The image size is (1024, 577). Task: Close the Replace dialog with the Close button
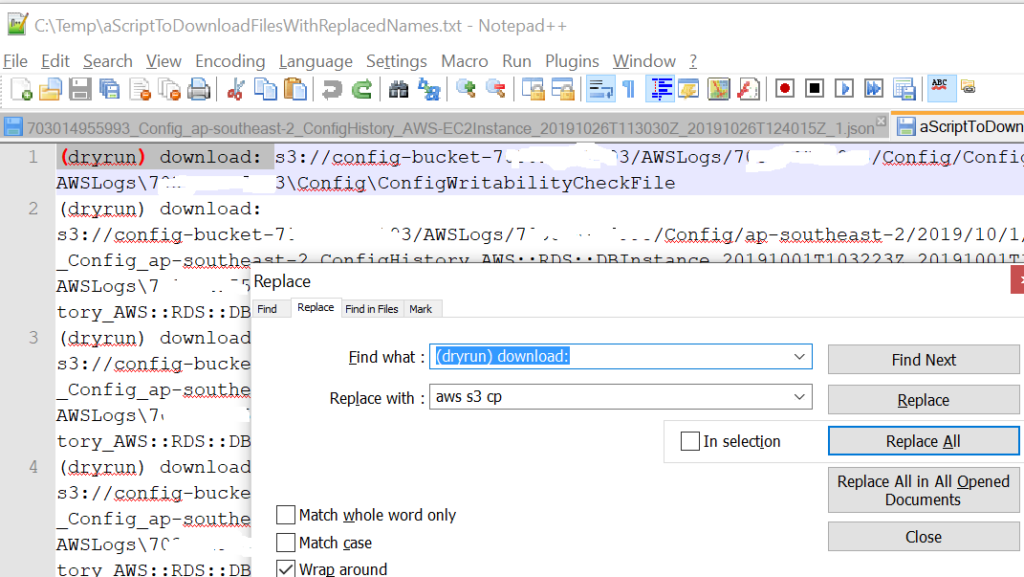pos(923,537)
